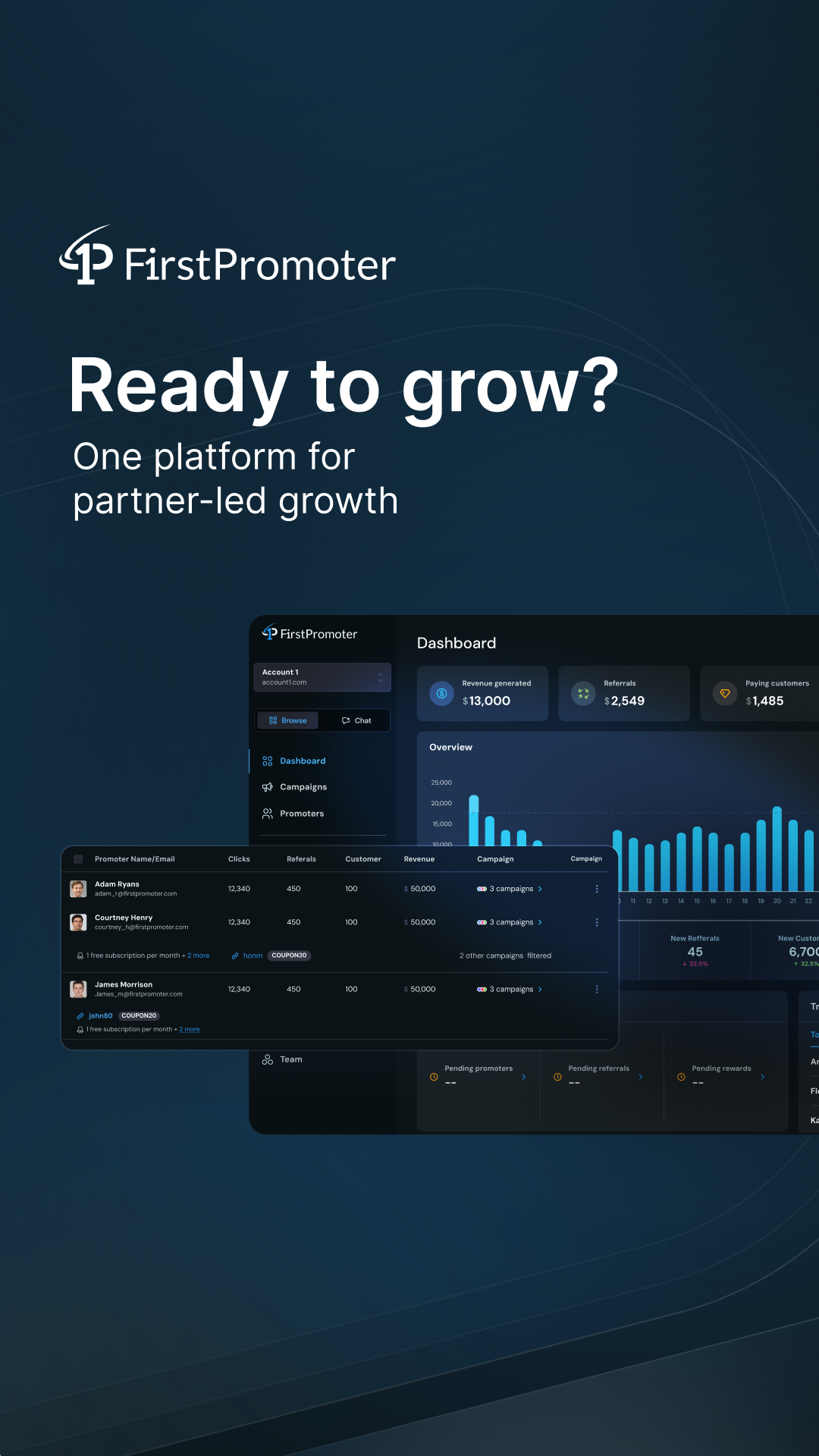Click the Revenue generated dollar icon
Viewport: 819px width, 1456px height.
click(x=441, y=693)
